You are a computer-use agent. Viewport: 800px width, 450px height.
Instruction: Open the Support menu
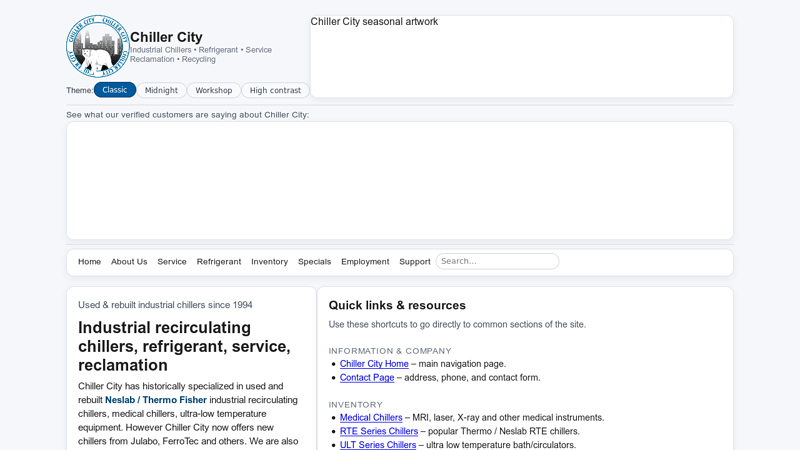pyautogui.click(x=415, y=262)
